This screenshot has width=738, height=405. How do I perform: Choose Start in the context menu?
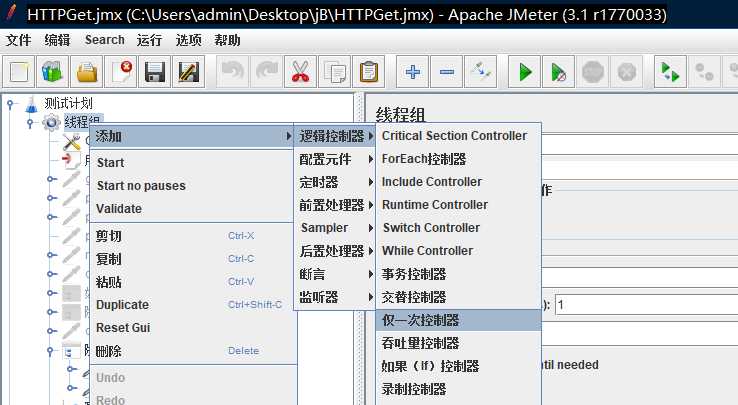coord(192,162)
